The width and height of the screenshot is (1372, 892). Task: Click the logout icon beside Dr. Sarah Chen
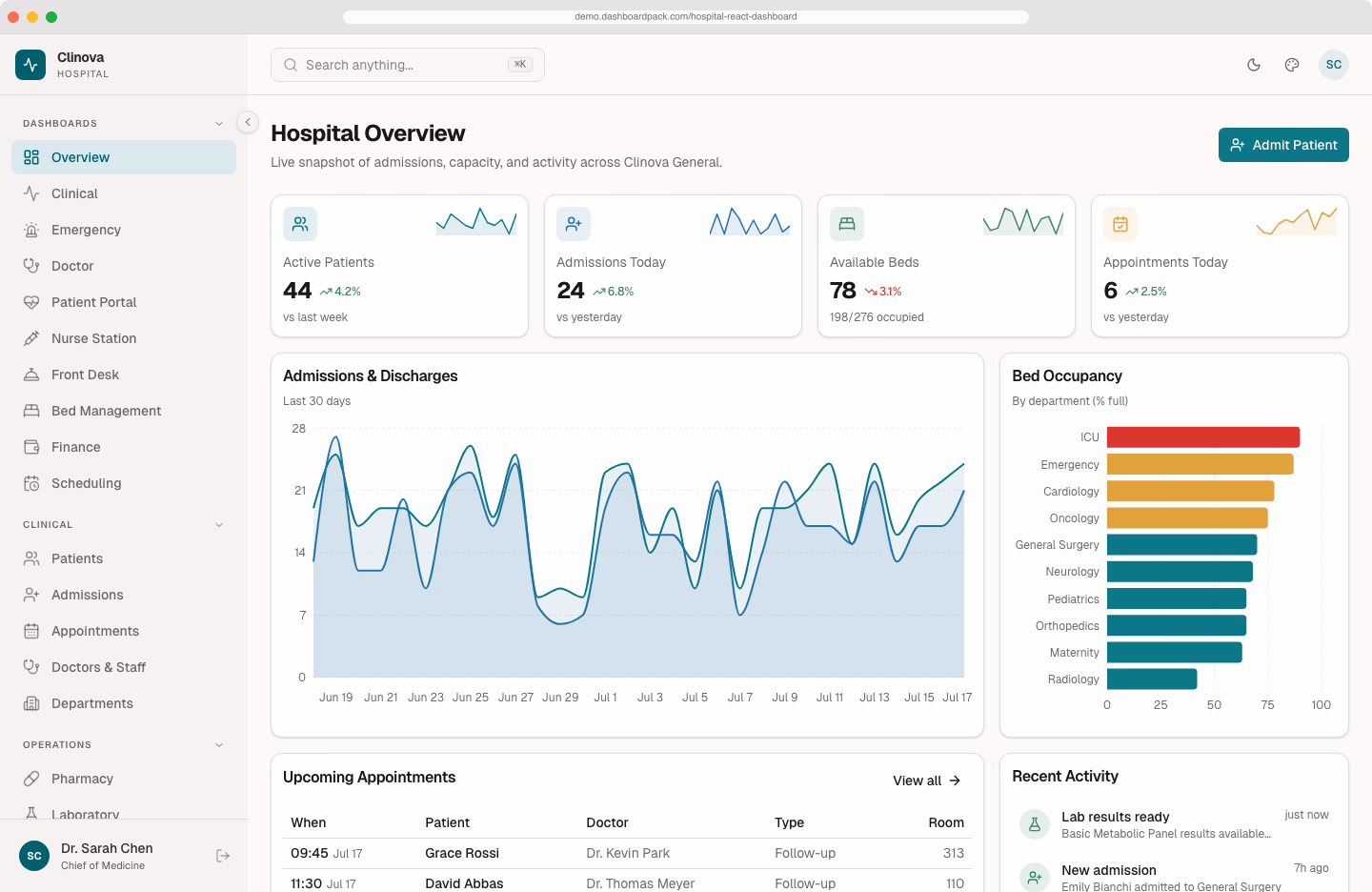[x=223, y=856]
